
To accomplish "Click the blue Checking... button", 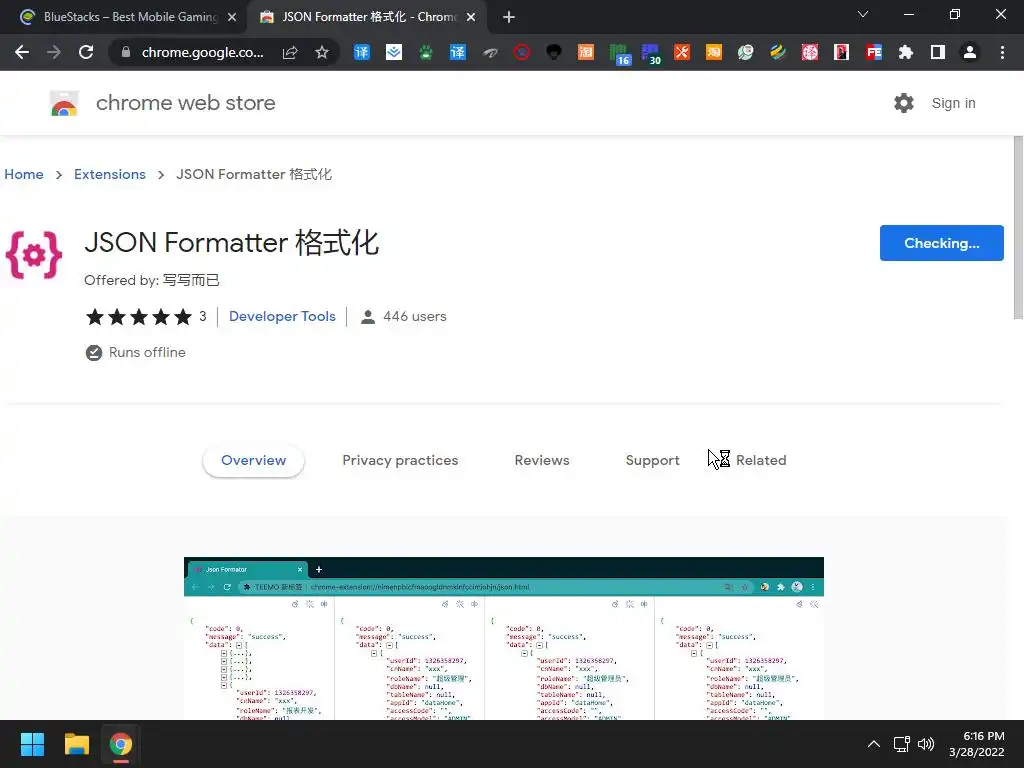I will (942, 243).
